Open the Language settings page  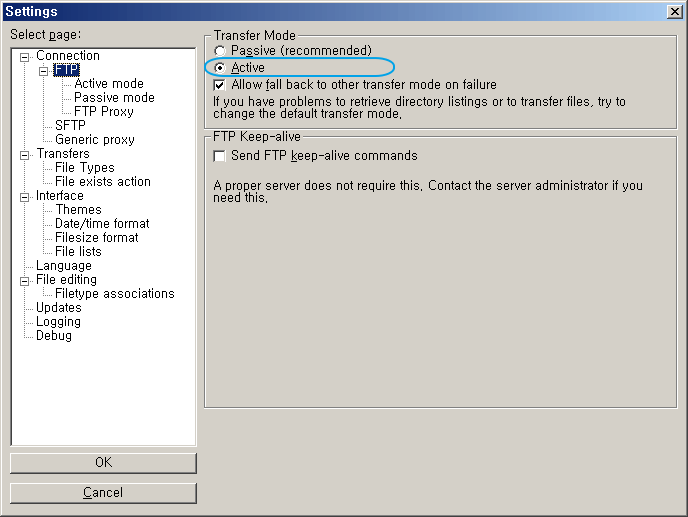pyautogui.click(x=64, y=266)
